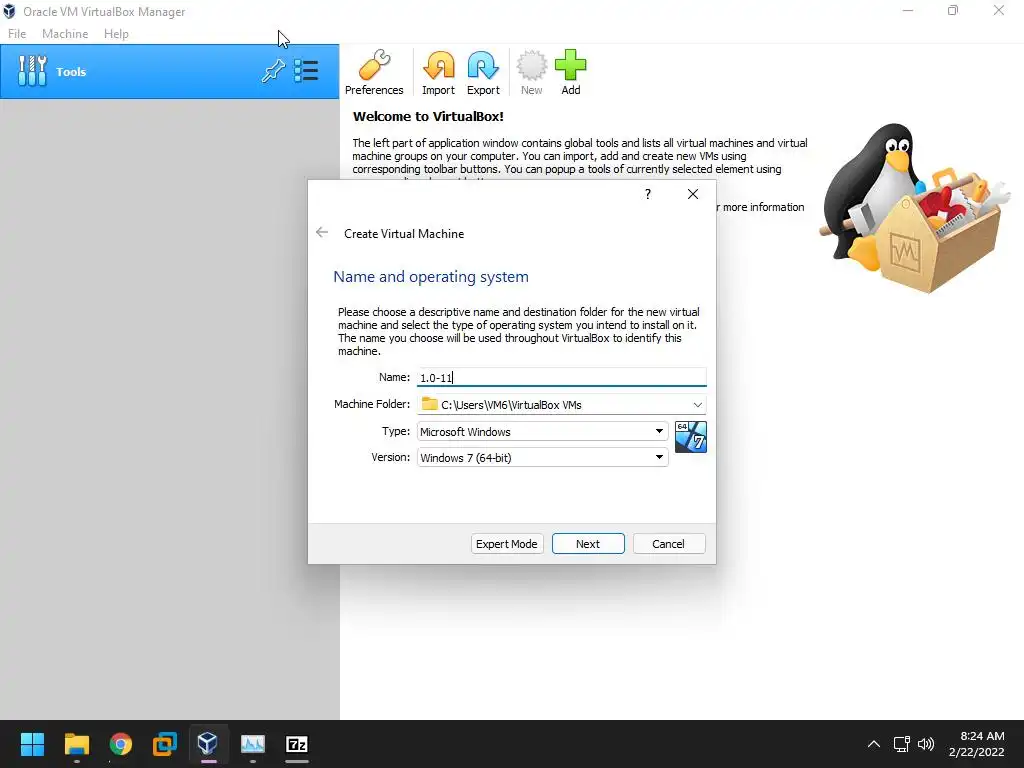Open the File menu
The image size is (1024, 768).
pos(17,34)
